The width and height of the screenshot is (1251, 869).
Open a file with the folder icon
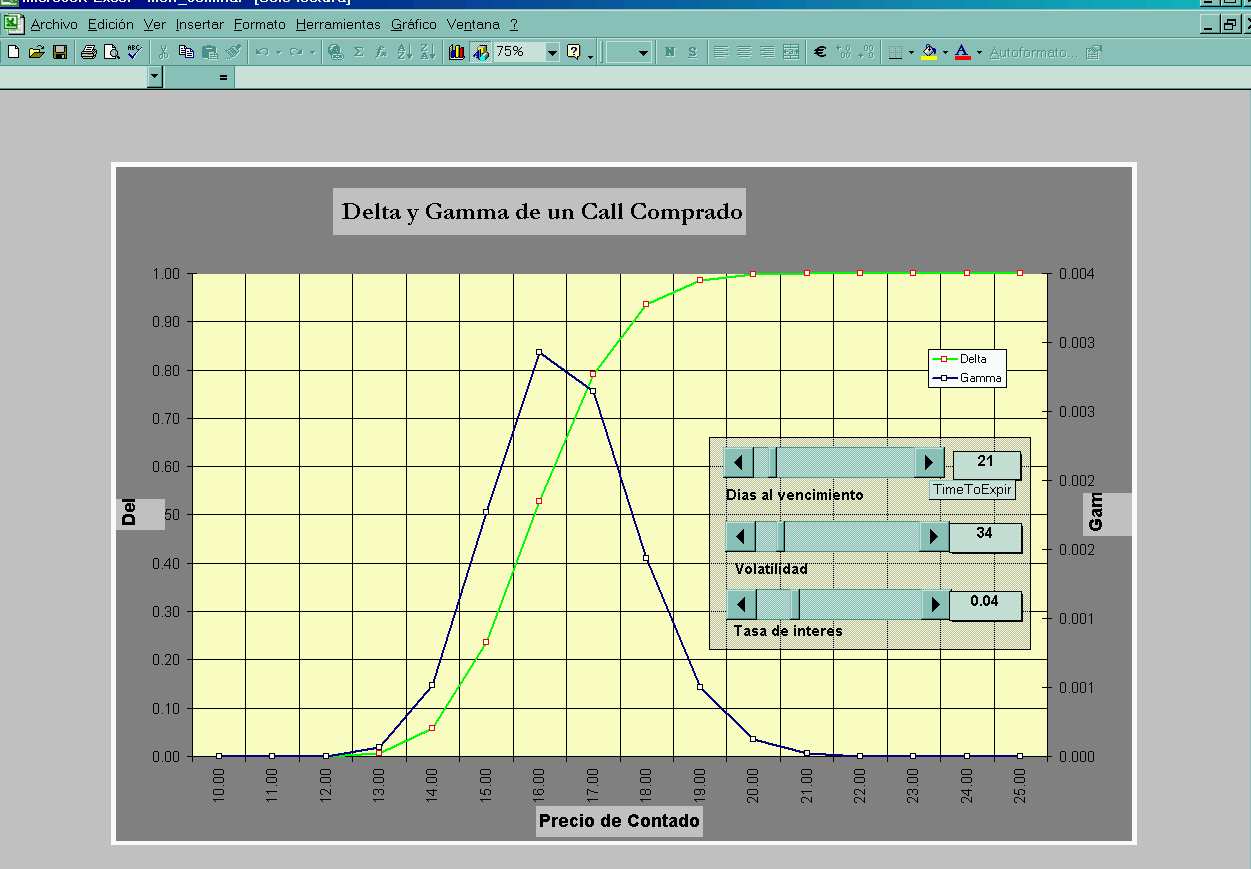point(36,52)
